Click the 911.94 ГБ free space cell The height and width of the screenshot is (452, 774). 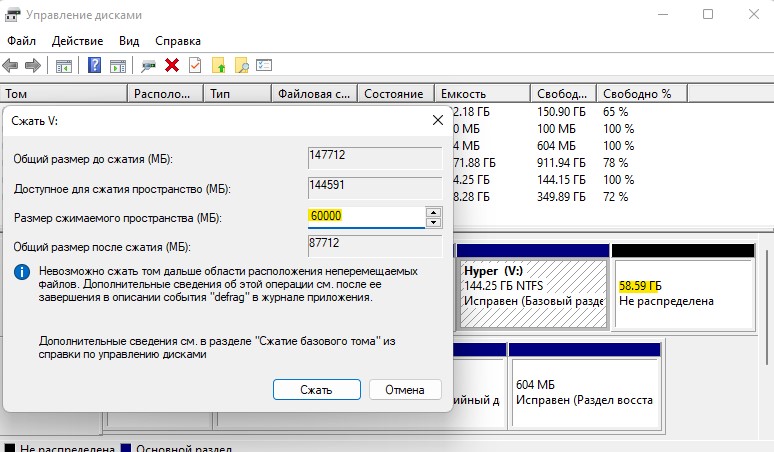tap(561, 163)
